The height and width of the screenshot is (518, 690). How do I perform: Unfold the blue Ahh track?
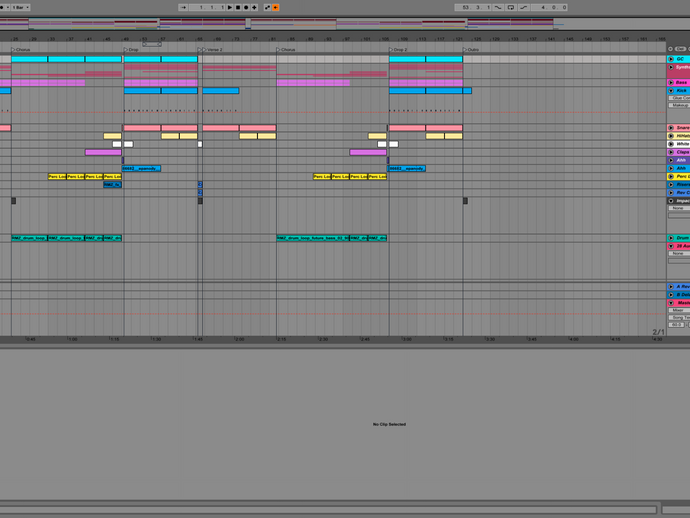pyautogui.click(x=671, y=169)
